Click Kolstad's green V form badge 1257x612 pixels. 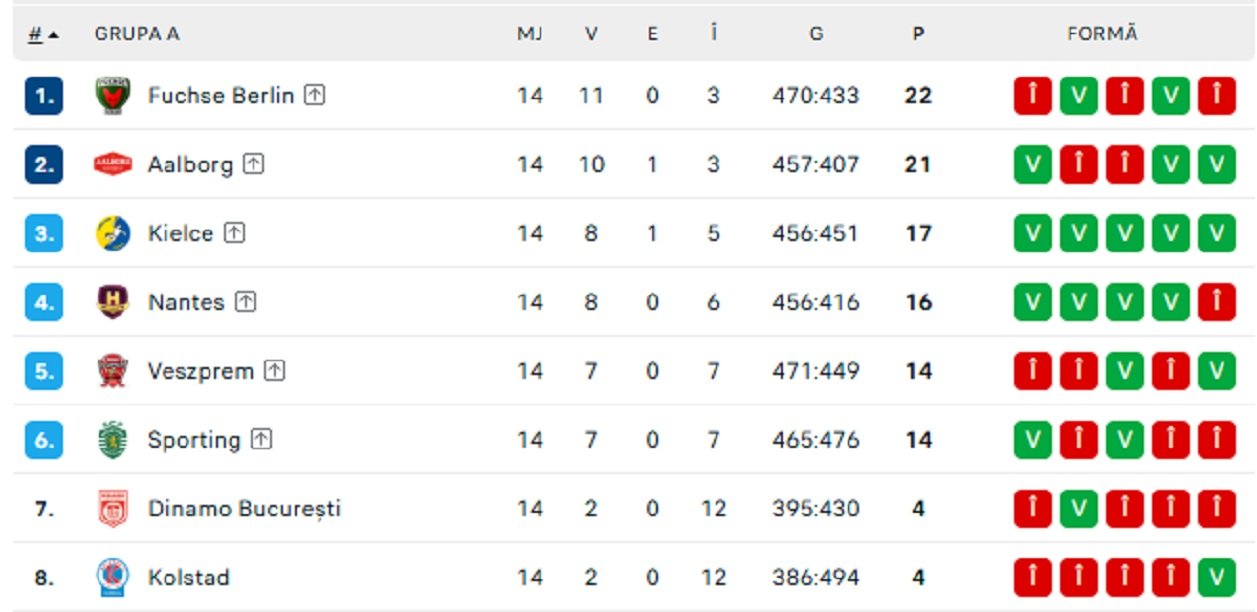[x=1216, y=578]
